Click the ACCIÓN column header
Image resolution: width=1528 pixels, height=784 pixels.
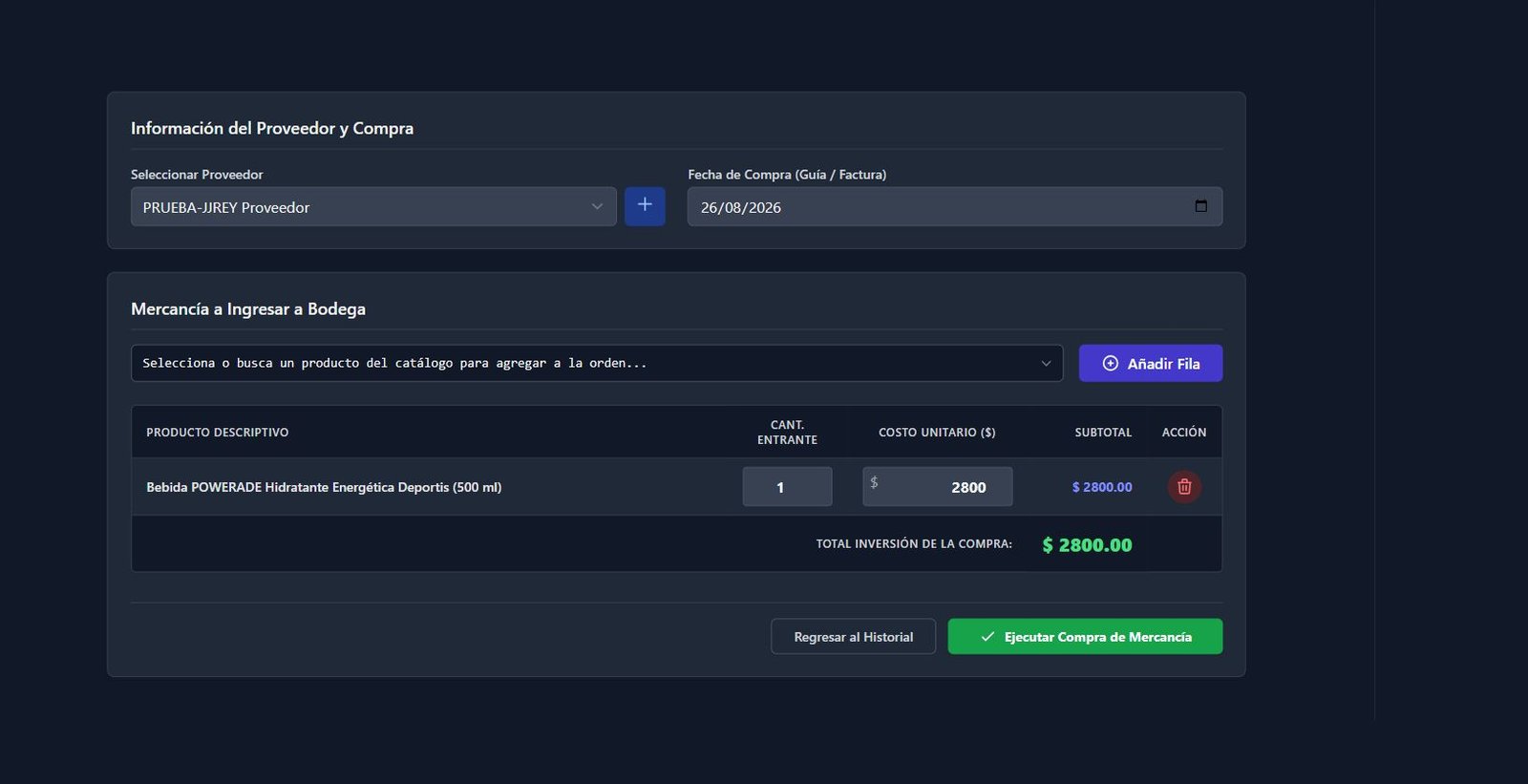tap(1184, 433)
